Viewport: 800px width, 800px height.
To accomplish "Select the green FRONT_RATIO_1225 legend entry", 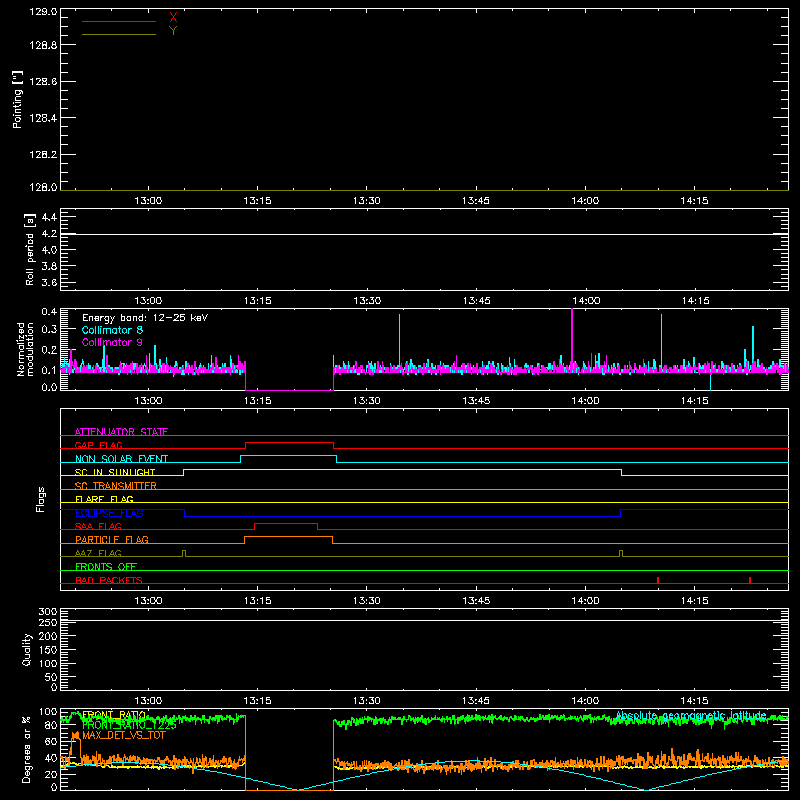I will click(x=129, y=725).
